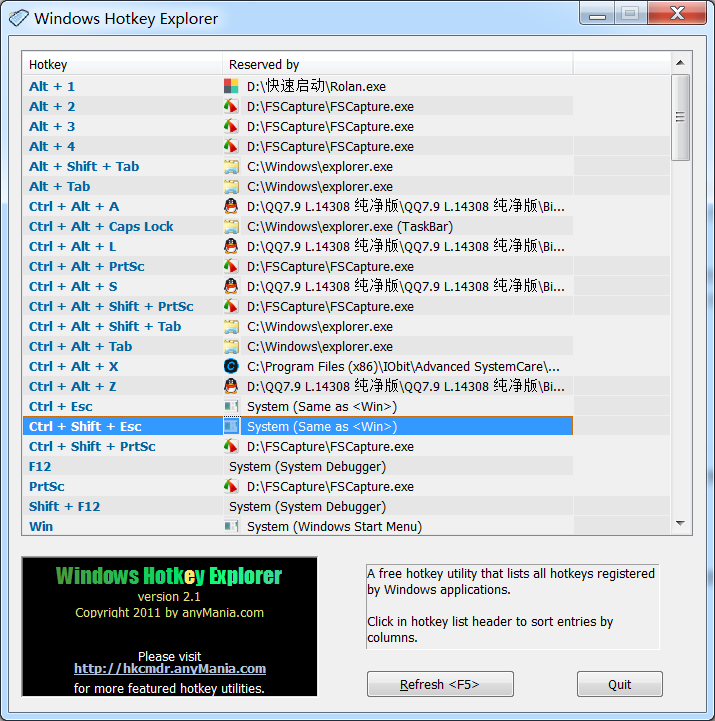Click the FSCapture icon in the PrtSc row

(x=231, y=486)
